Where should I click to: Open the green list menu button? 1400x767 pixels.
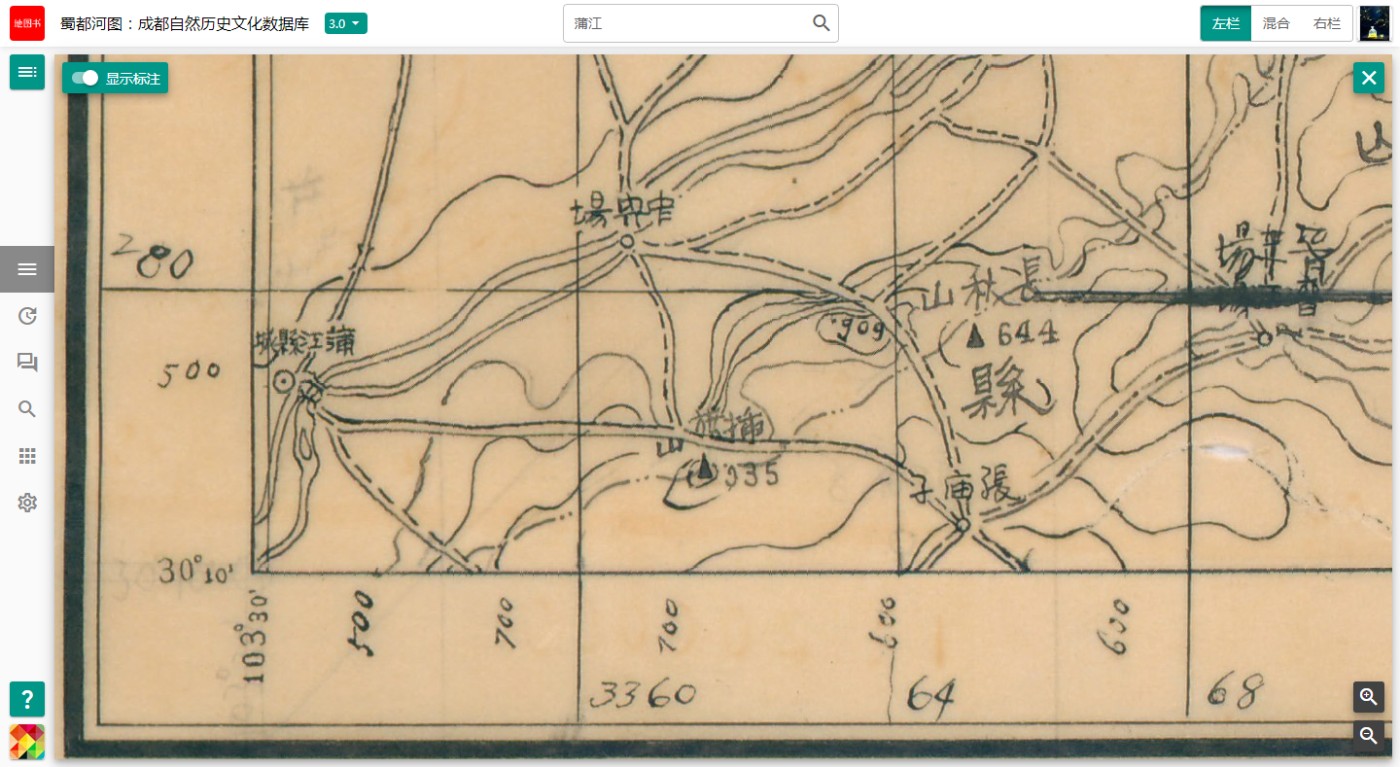(27, 72)
